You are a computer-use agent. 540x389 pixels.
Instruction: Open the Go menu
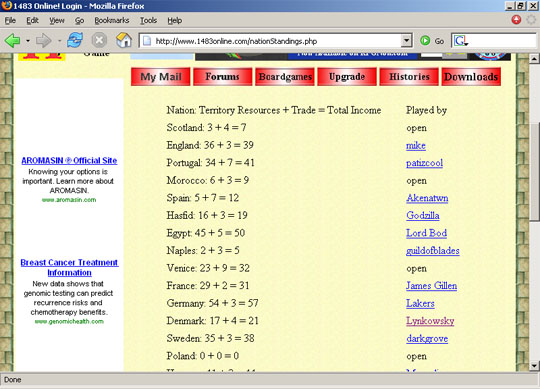click(80, 21)
